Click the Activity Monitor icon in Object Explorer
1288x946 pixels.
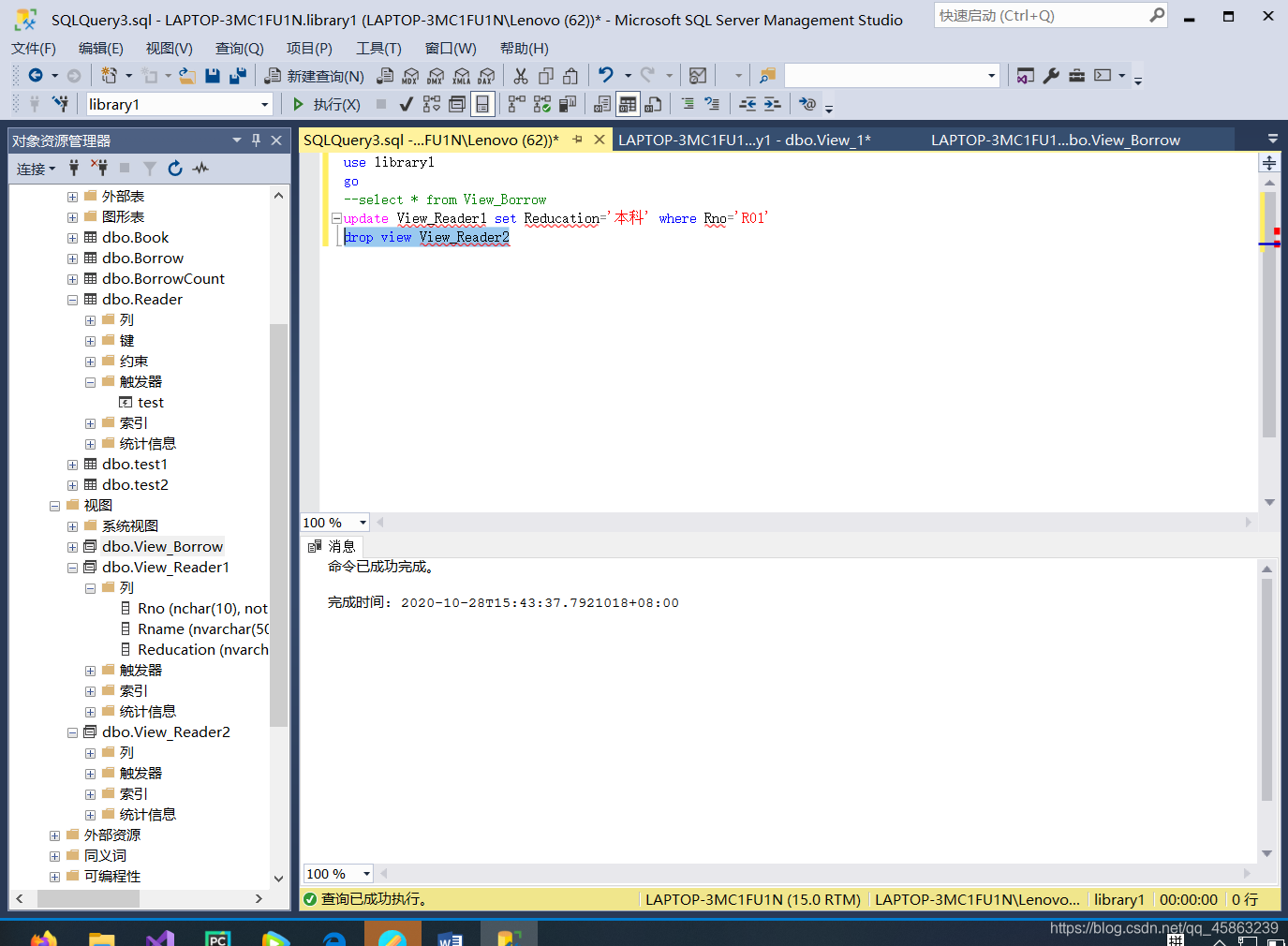coord(200,169)
